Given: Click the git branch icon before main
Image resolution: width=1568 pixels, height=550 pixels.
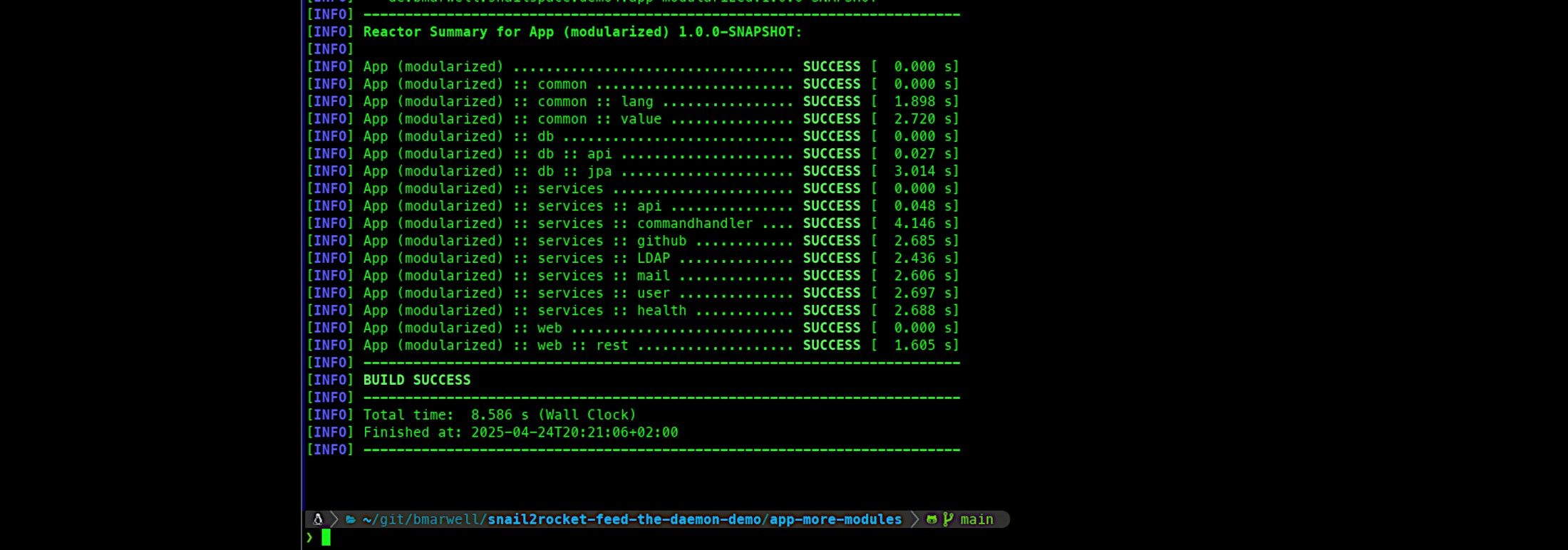Looking at the screenshot, I should pyautogui.click(x=948, y=519).
